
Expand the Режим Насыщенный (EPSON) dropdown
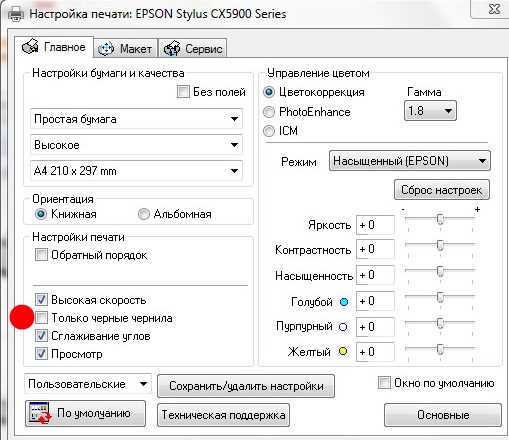pos(410,161)
